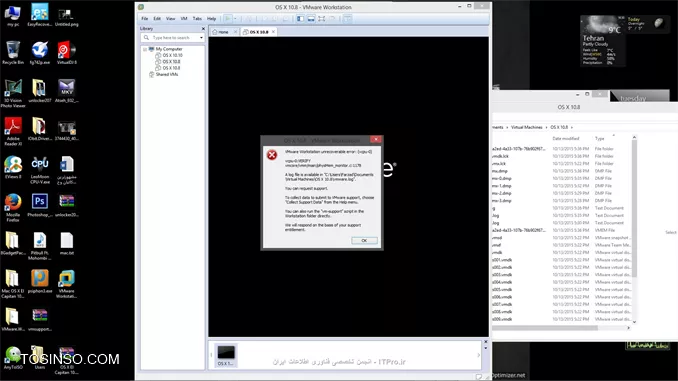Close the VMware unrecoverable error dialog

click(376, 139)
